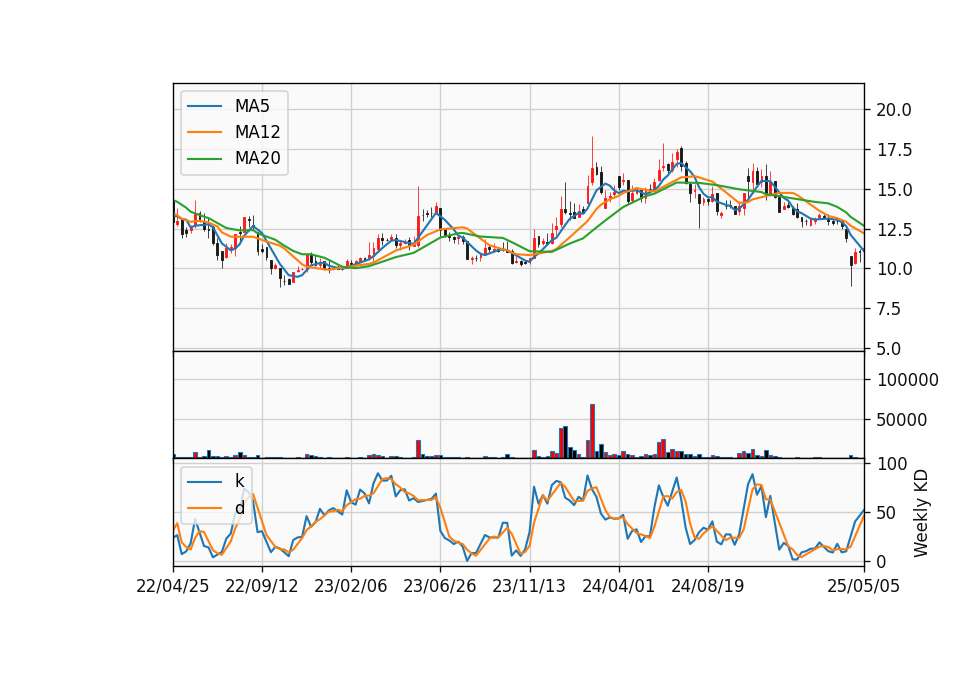Click the MA5 legend label
Image resolution: width=960 pixels, height=690 pixels.
tap(252, 106)
